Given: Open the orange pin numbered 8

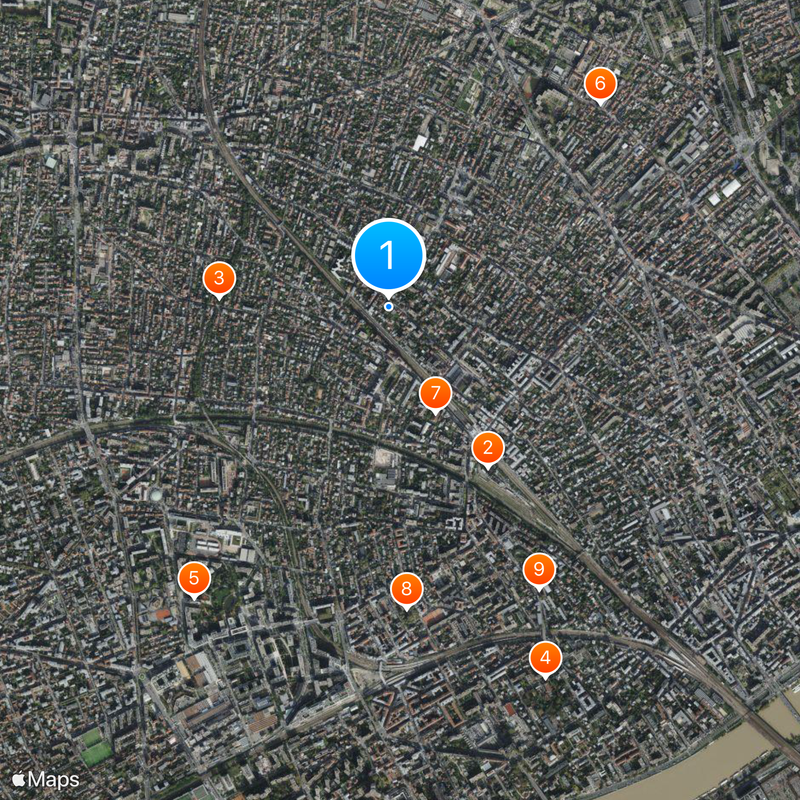Looking at the screenshot, I should point(406,589).
